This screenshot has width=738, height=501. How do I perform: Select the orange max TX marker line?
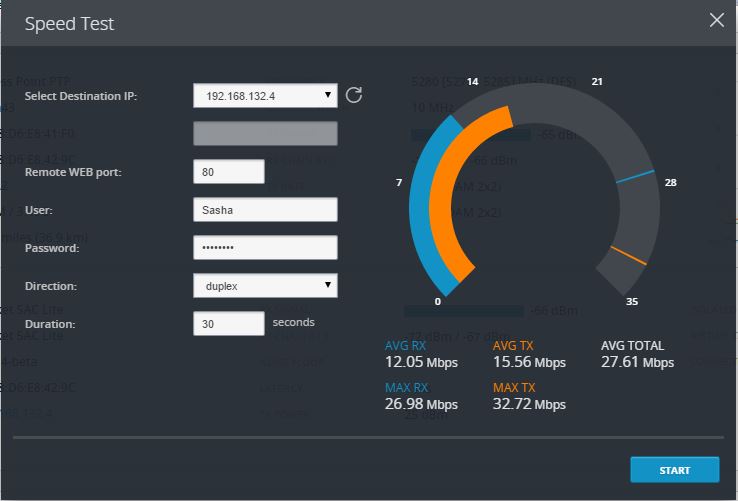628,255
